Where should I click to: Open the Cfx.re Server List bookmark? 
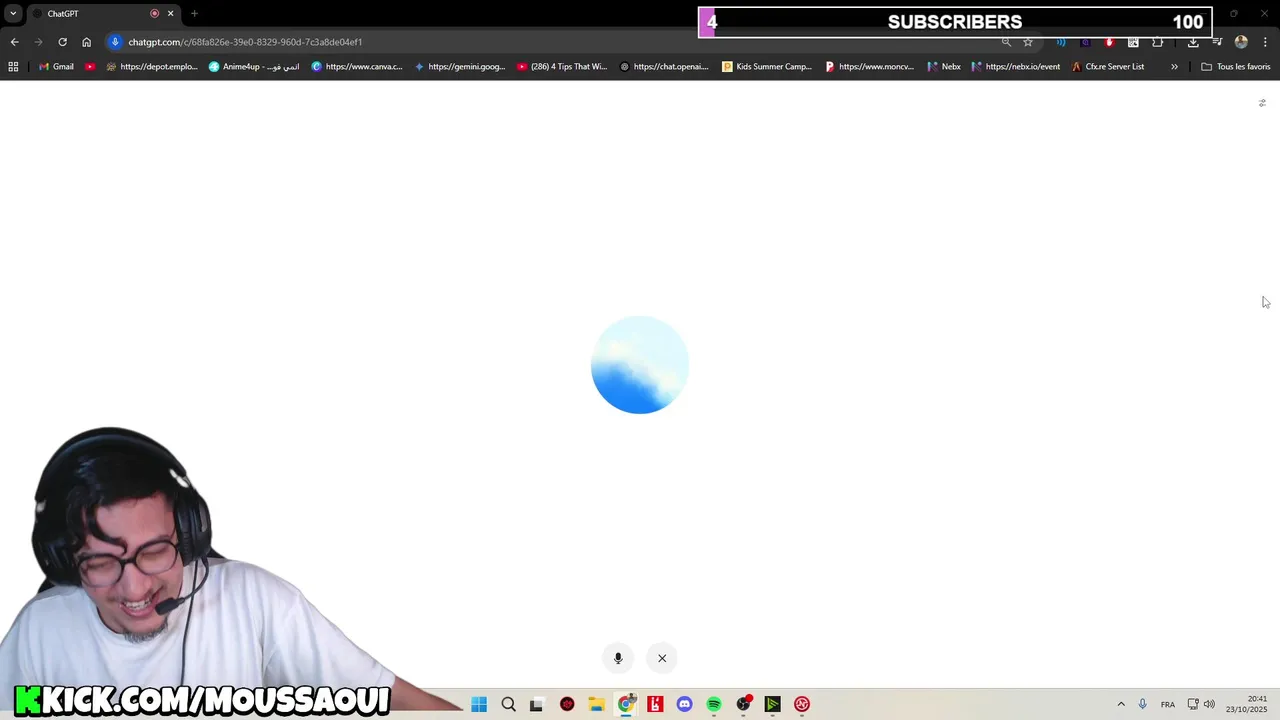tap(1108, 67)
